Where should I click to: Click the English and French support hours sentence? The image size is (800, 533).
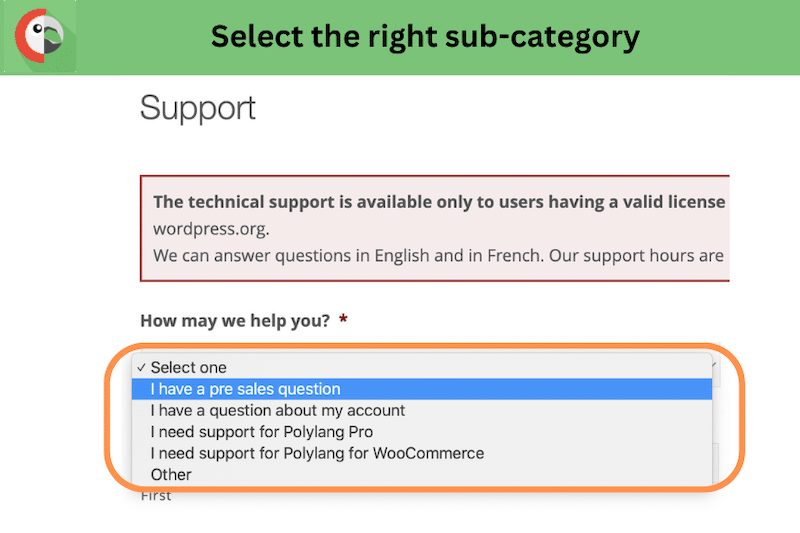pos(438,256)
